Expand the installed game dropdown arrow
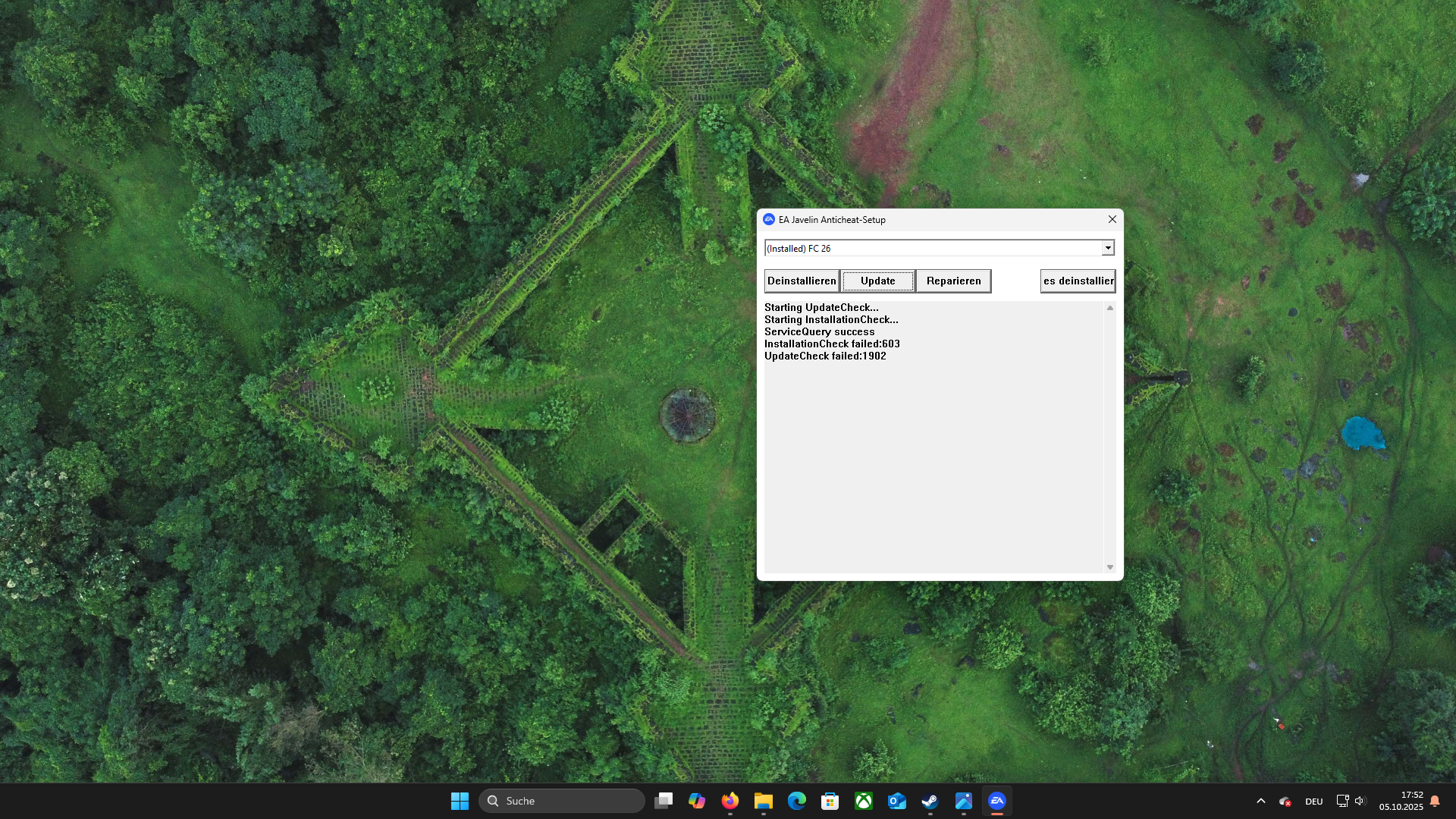Image resolution: width=1456 pixels, height=819 pixels. [x=1108, y=248]
